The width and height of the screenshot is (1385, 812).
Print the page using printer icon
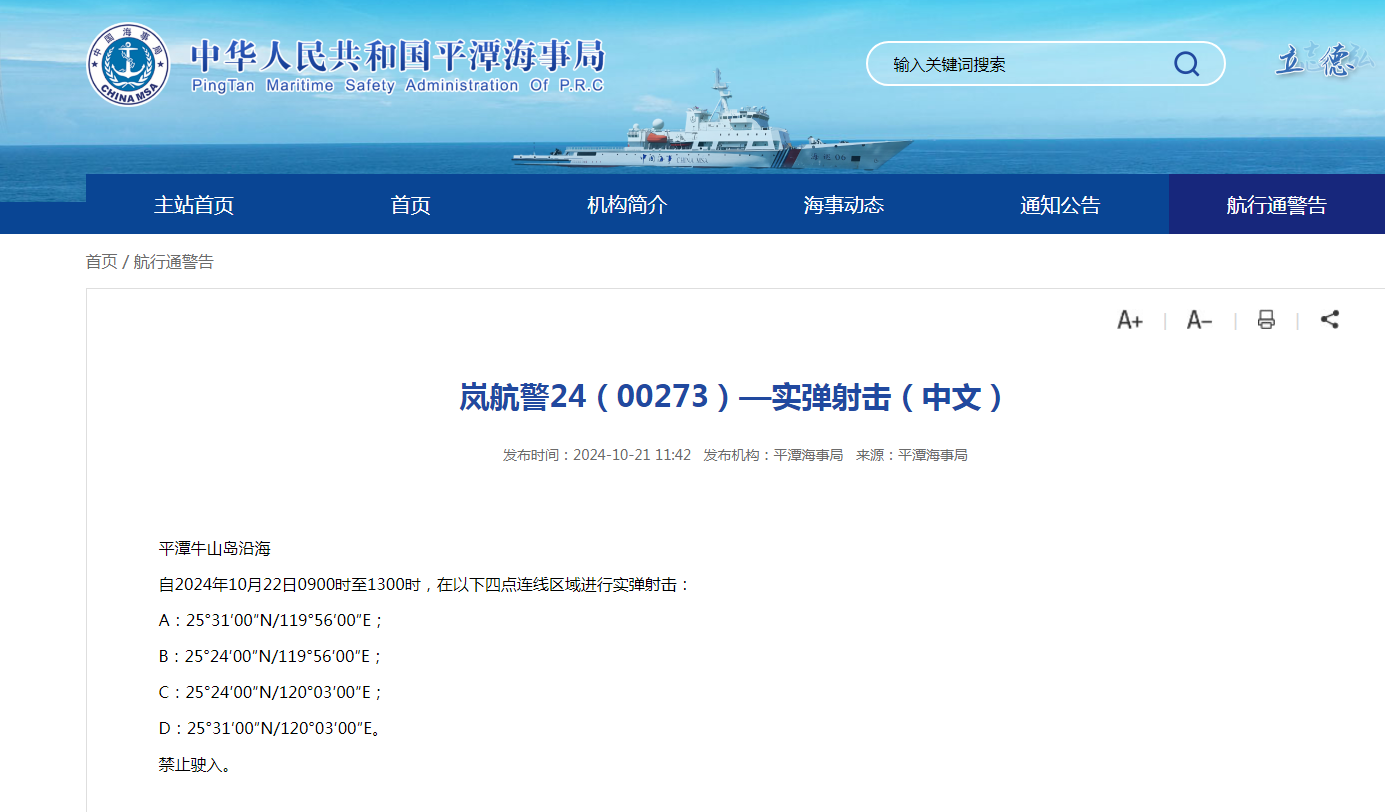[x=1266, y=320]
